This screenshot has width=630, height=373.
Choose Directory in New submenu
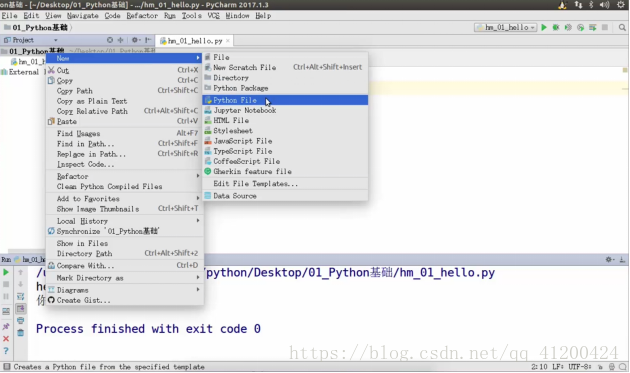pyautogui.click(x=285, y=78)
